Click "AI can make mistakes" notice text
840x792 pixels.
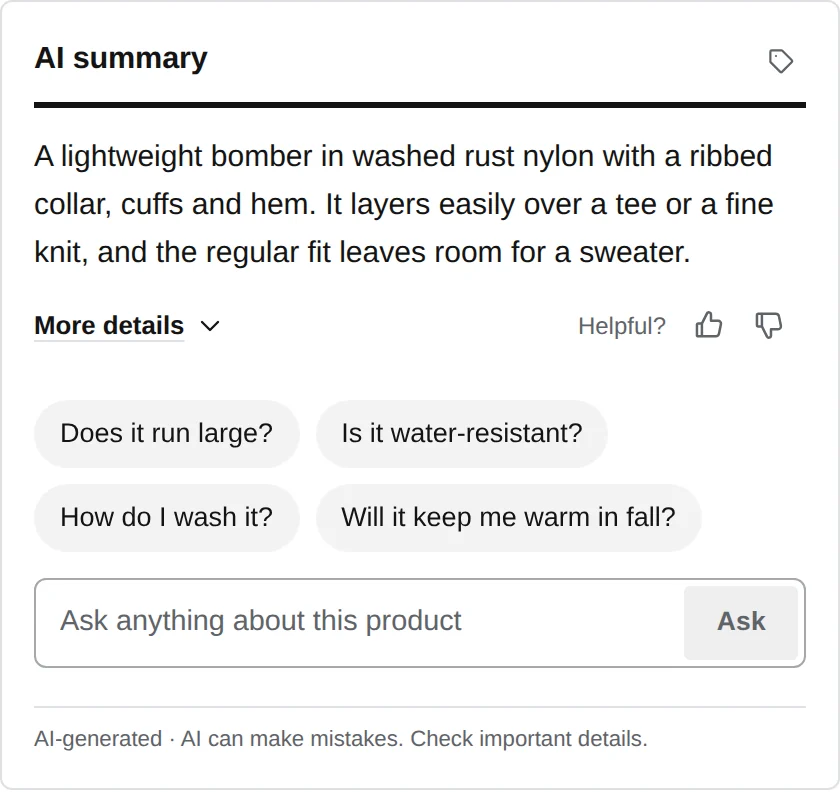(291, 739)
